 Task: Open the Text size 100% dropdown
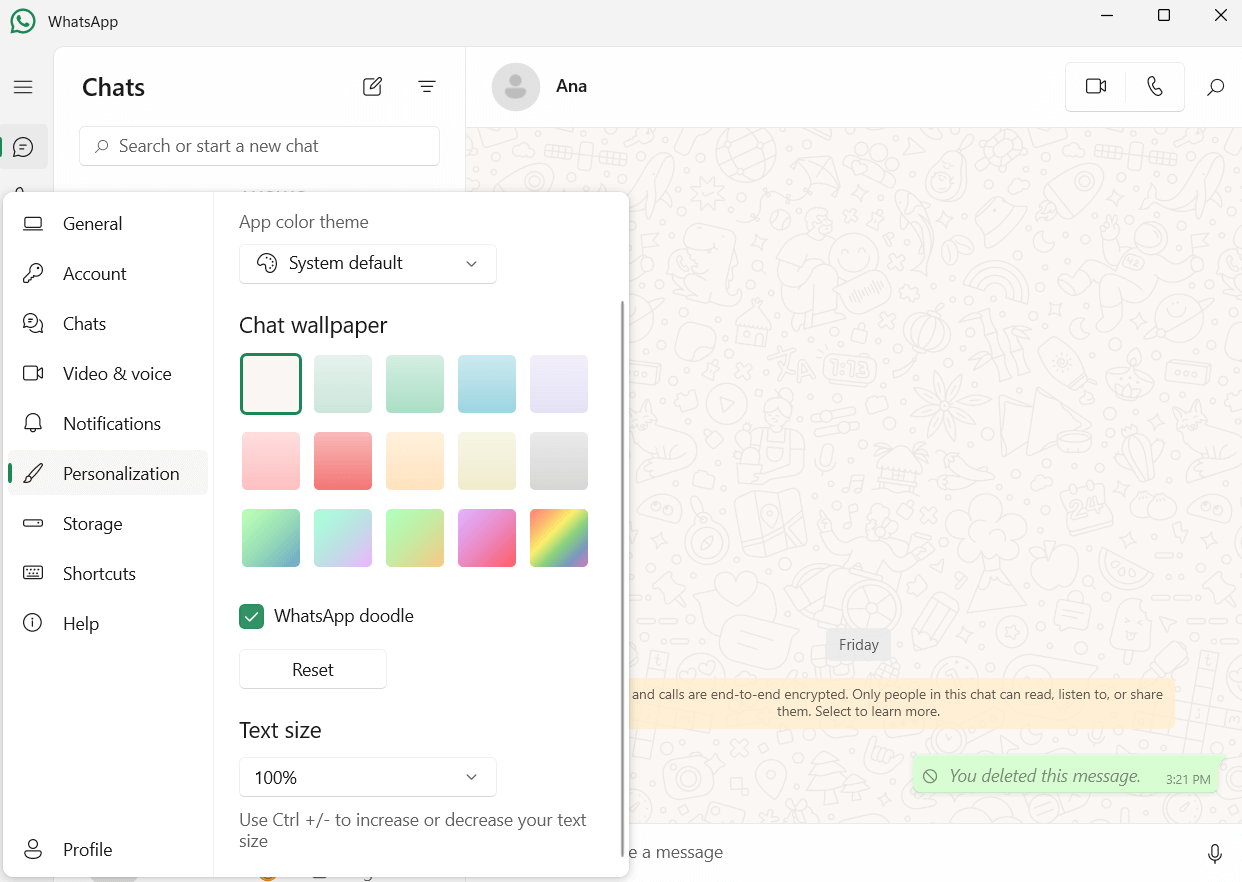[x=367, y=777]
